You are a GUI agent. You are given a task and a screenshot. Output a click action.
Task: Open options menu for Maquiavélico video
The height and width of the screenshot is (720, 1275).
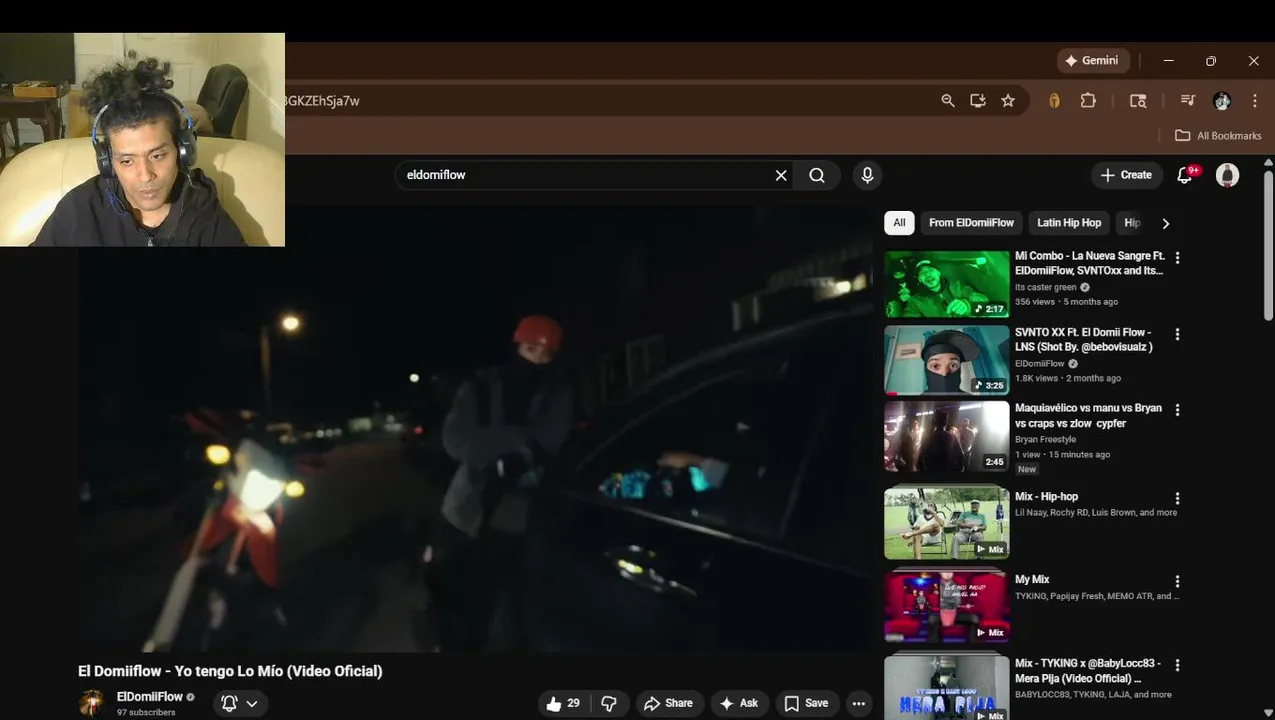click(x=1177, y=410)
